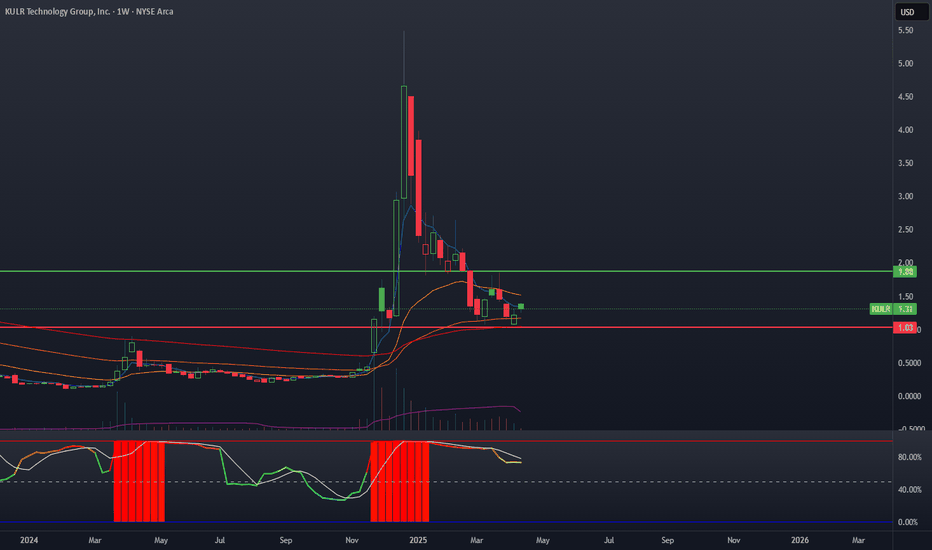Select the green horizontal resistance line
This screenshot has height=550, width=932.
[x=446, y=271]
